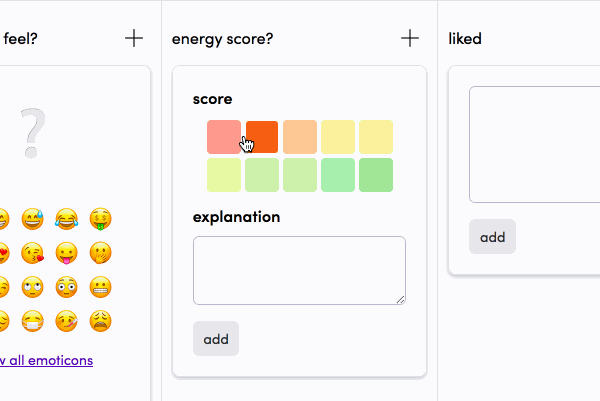The height and width of the screenshot is (401, 600).
Task: Choose the hand-over-mouth emoji
Action: [x=101, y=253]
